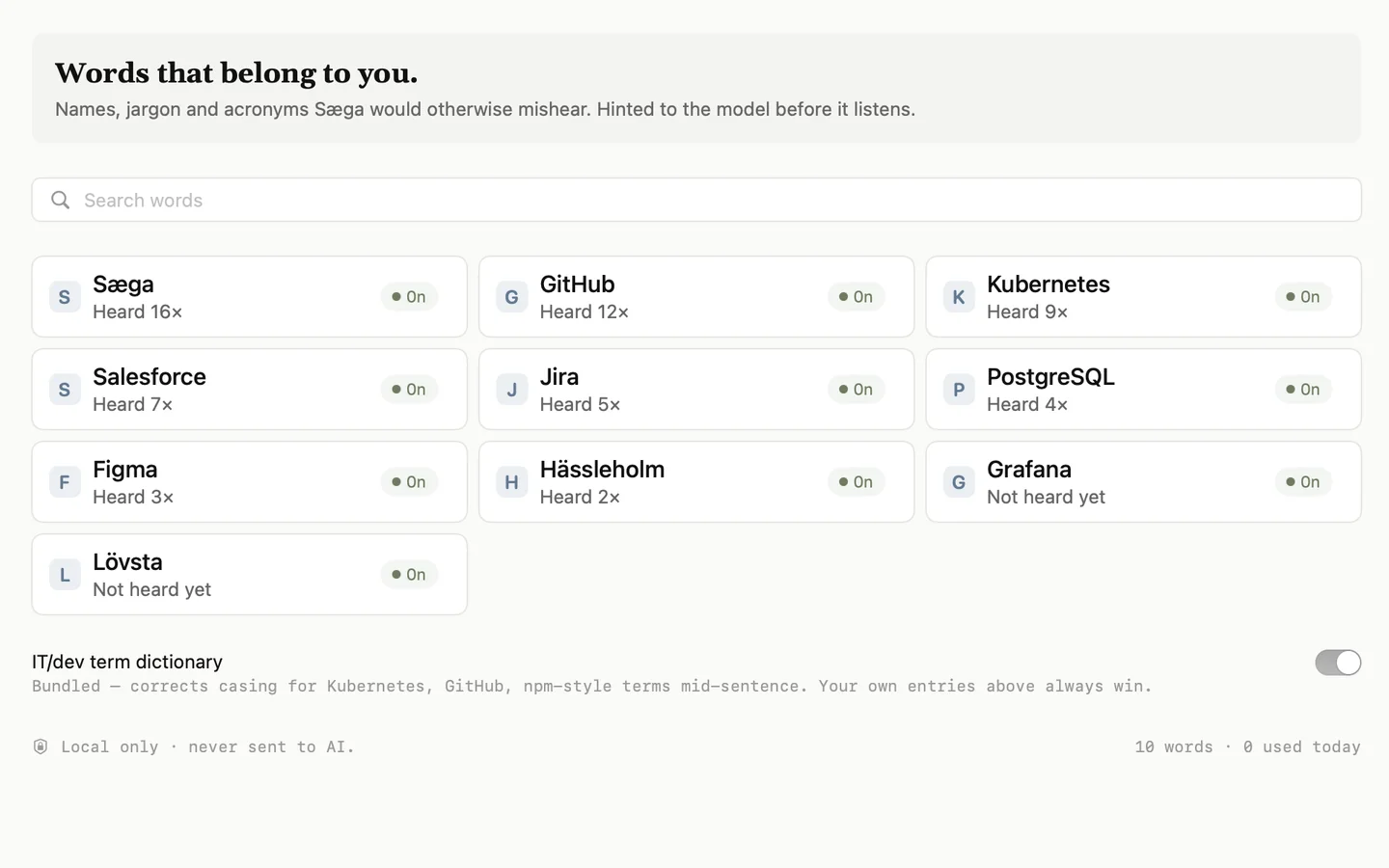The image size is (1389, 868).
Task: Click the 'Heard 5×' count
Action: tap(580, 405)
